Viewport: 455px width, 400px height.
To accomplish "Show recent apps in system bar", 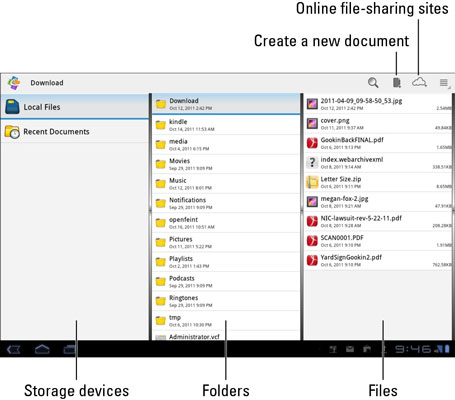I will tap(70, 349).
